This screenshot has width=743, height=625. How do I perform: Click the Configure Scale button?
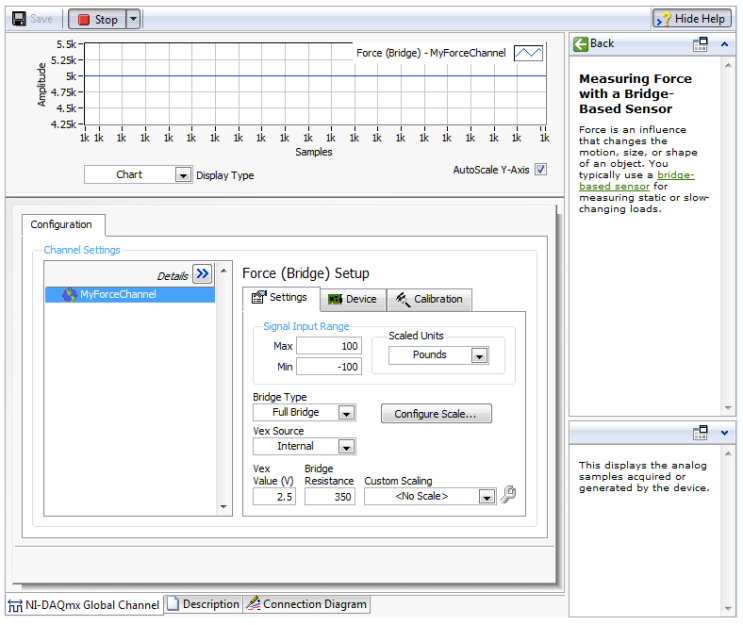tap(436, 414)
